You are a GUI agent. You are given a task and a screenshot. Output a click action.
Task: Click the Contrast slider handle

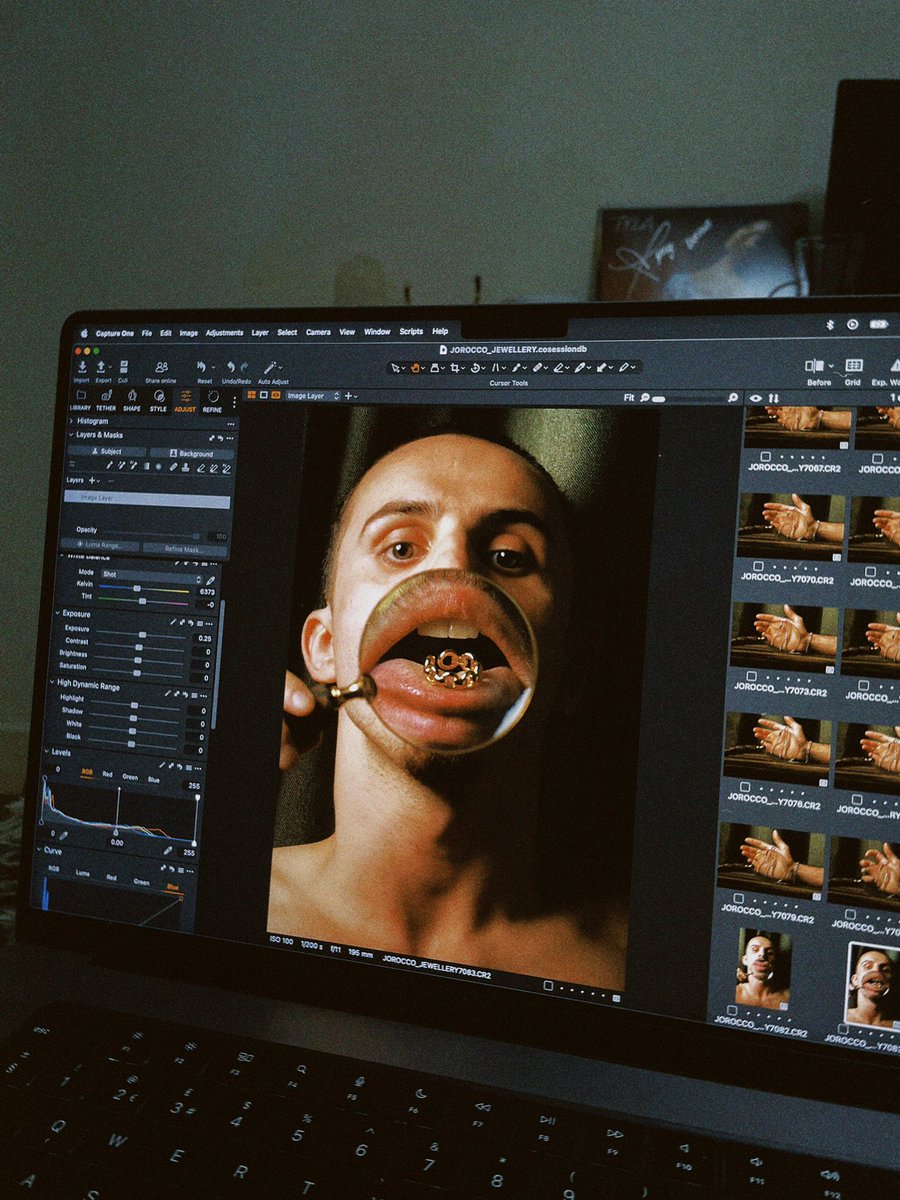tap(139, 647)
